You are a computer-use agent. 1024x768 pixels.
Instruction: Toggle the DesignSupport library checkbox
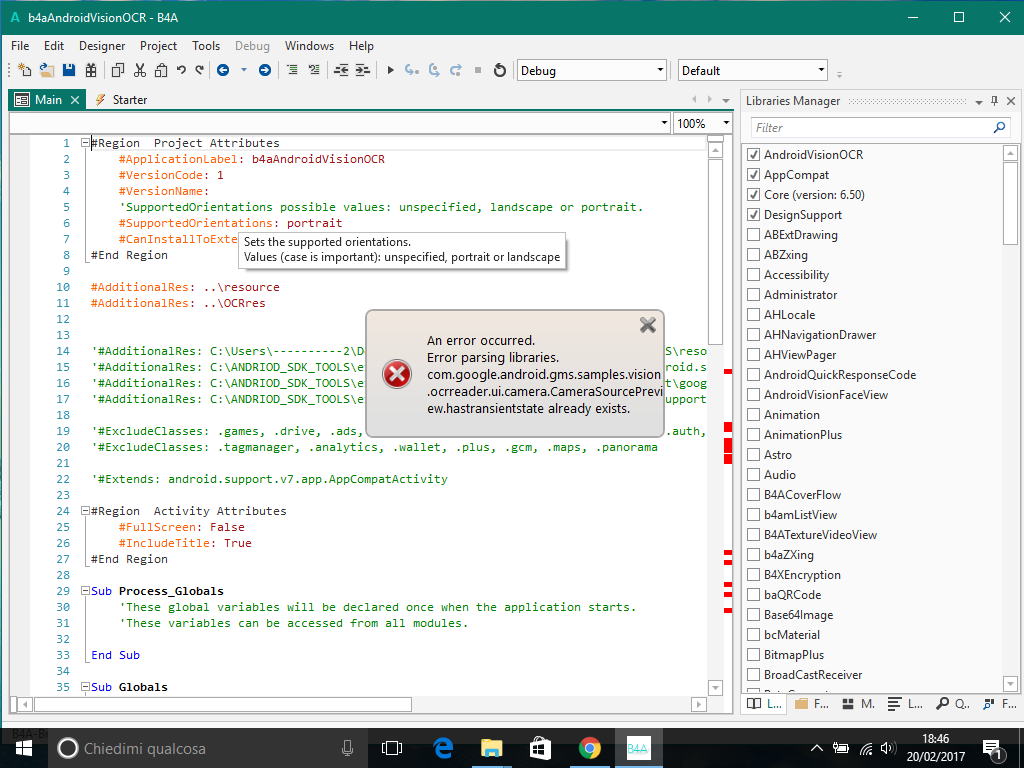click(754, 215)
